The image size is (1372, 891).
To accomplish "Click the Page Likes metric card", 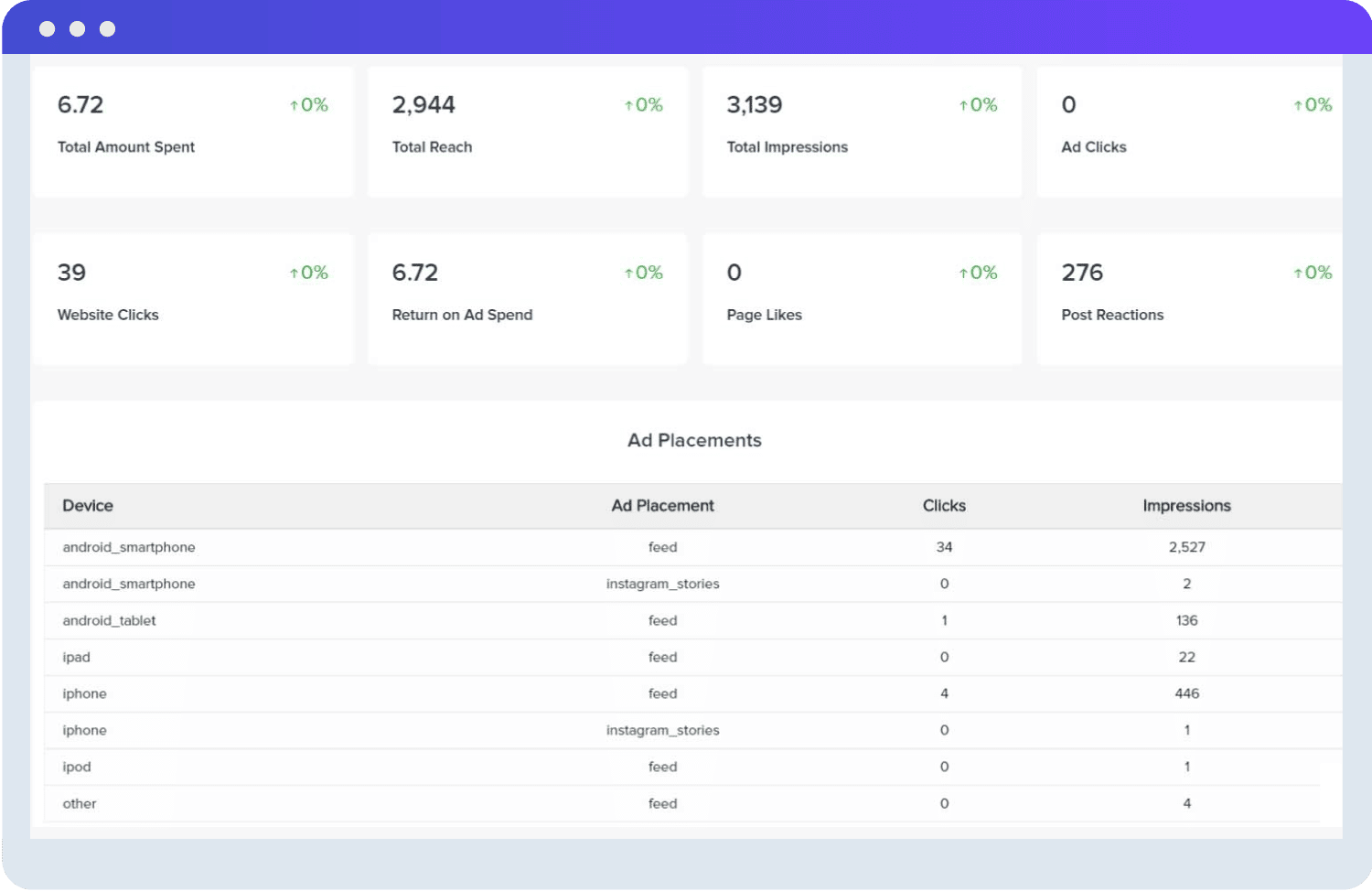I will click(861, 297).
